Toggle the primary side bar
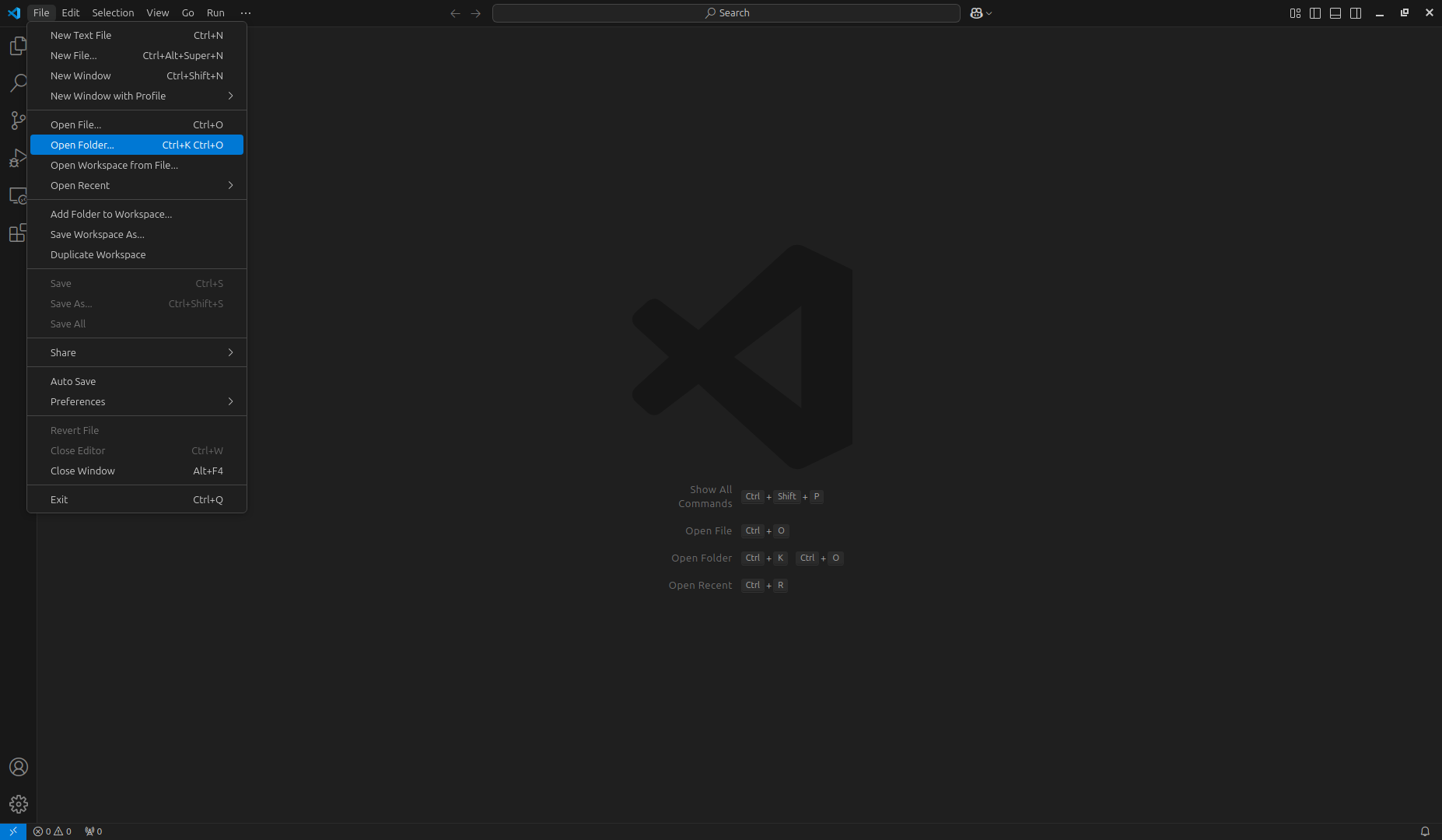The width and height of the screenshot is (1442, 840). (x=1315, y=13)
